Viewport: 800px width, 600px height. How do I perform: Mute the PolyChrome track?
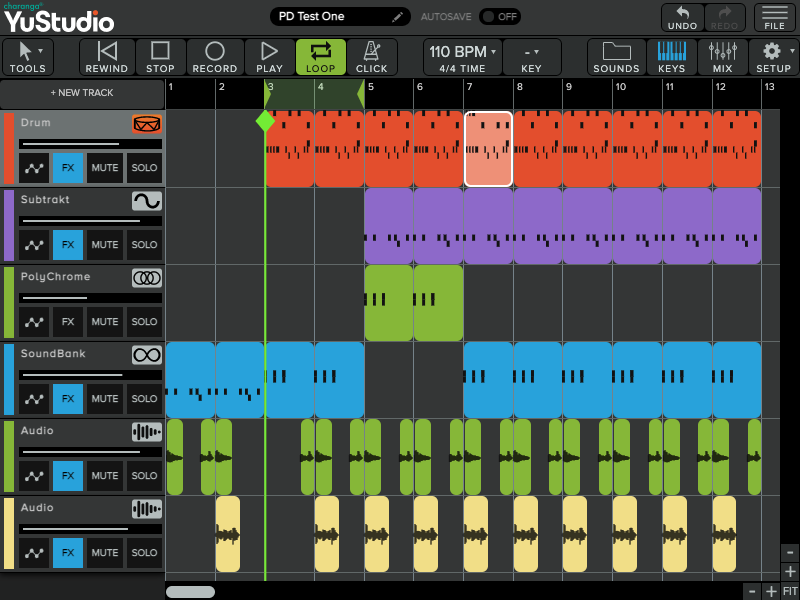pos(104,321)
